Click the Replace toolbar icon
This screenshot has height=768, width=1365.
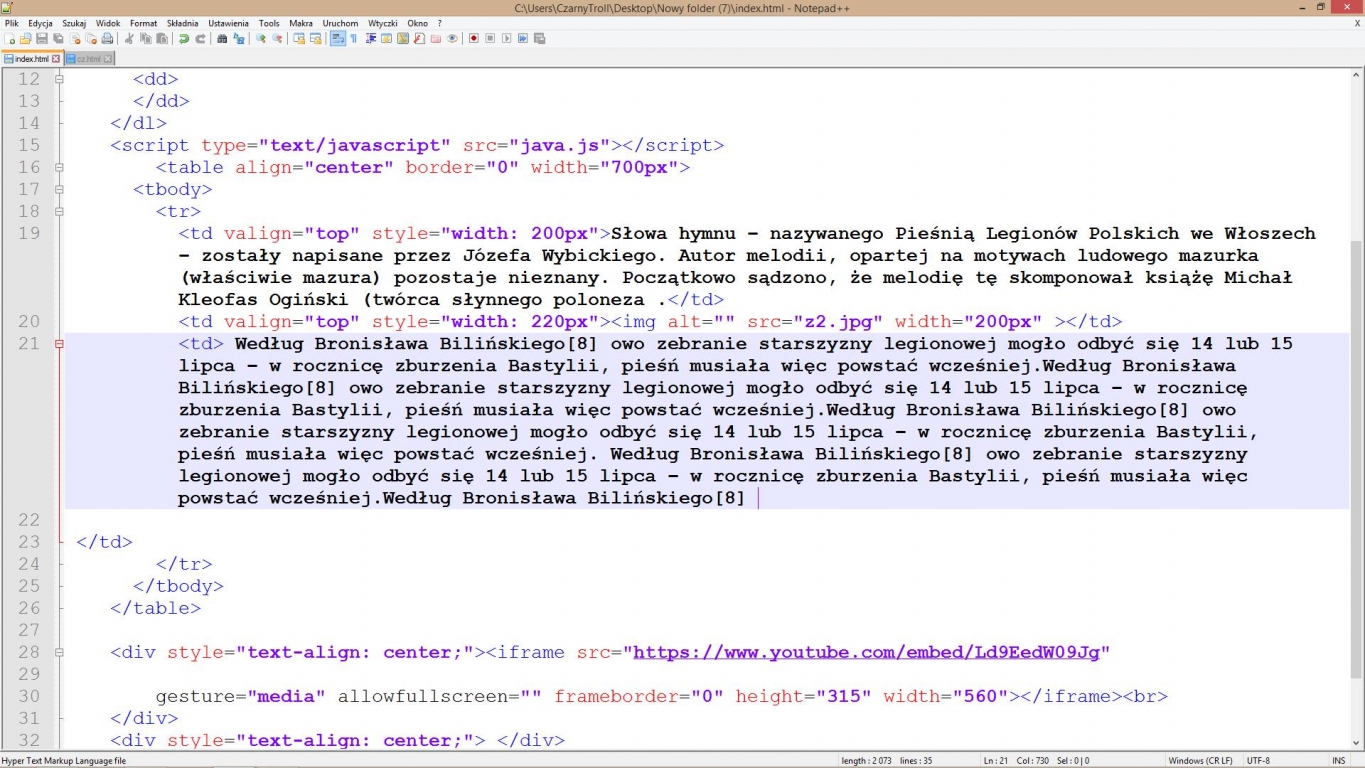tap(238, 39)
